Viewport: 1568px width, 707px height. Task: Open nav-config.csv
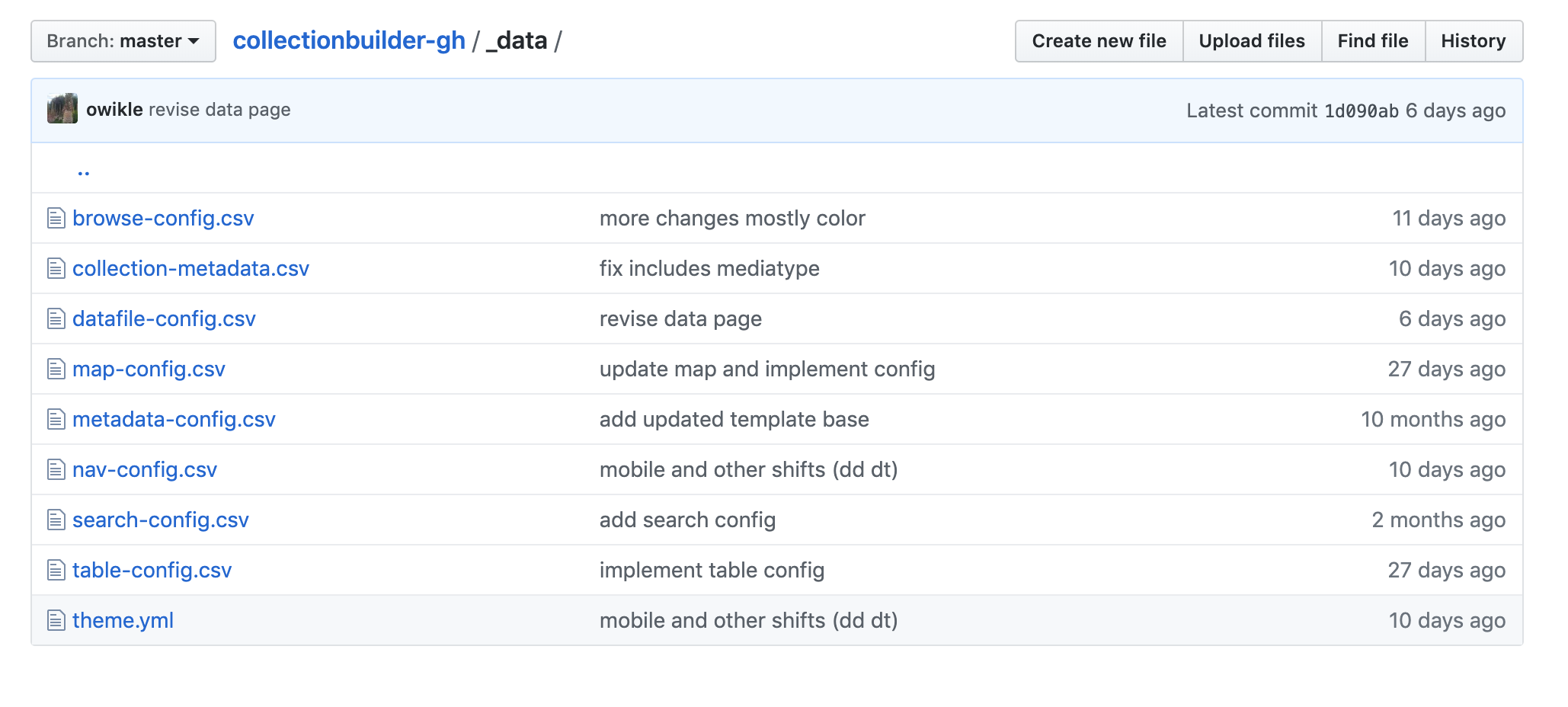[x=144, y=469]
